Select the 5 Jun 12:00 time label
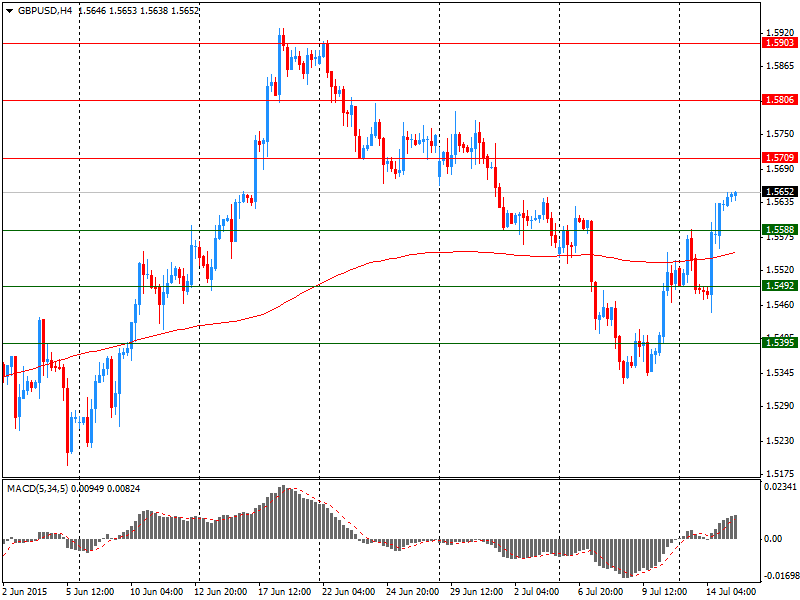Screen dimensions: 800x600 [x=91, y=592]
